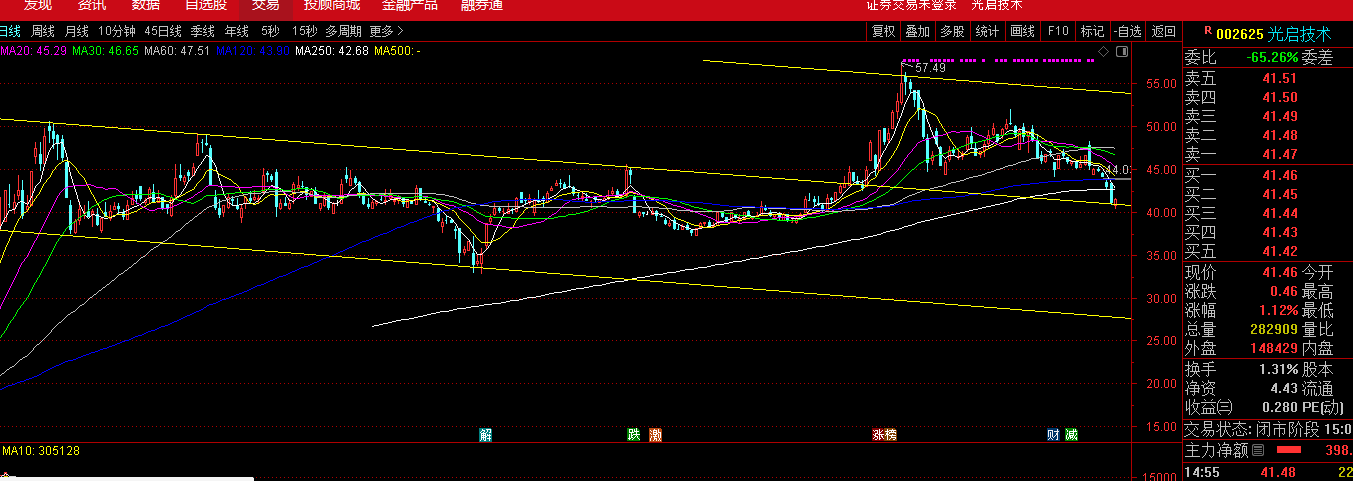Click the 返回 back button

point(1163,32)
